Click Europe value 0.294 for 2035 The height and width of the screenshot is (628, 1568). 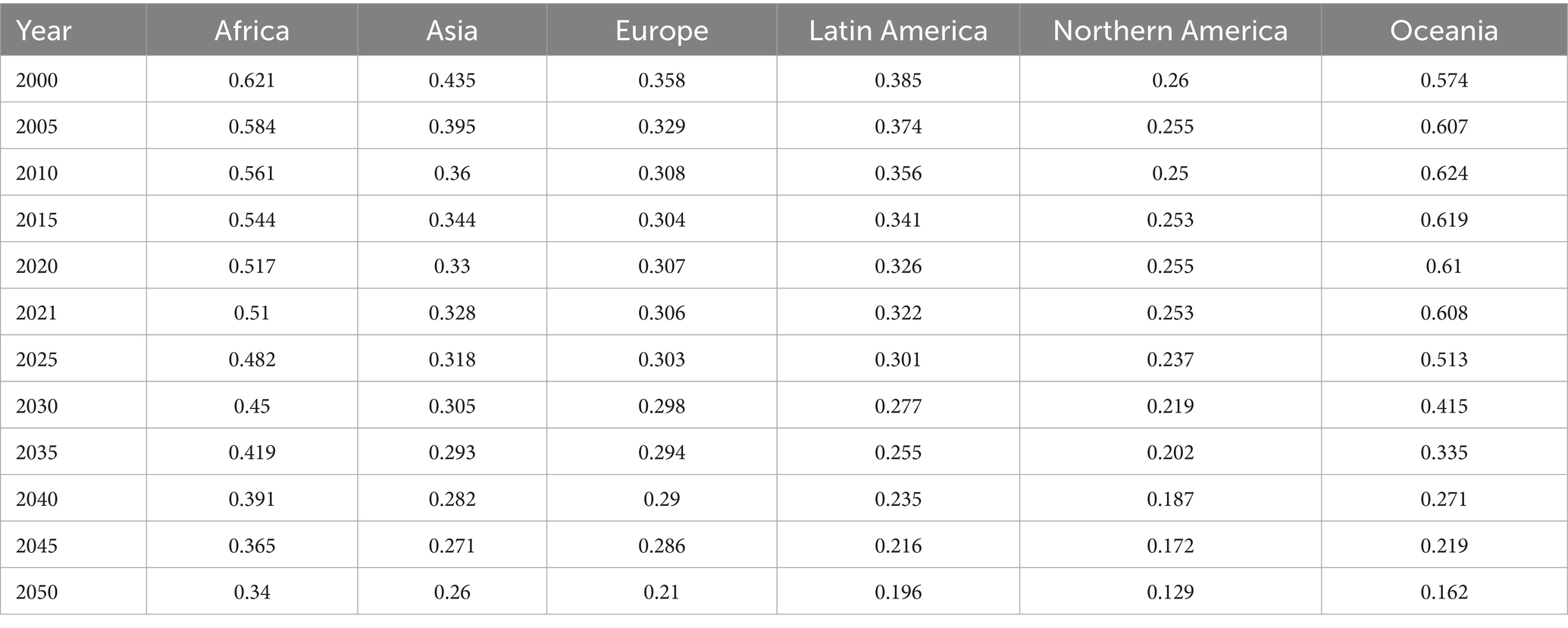click(662, 452)
